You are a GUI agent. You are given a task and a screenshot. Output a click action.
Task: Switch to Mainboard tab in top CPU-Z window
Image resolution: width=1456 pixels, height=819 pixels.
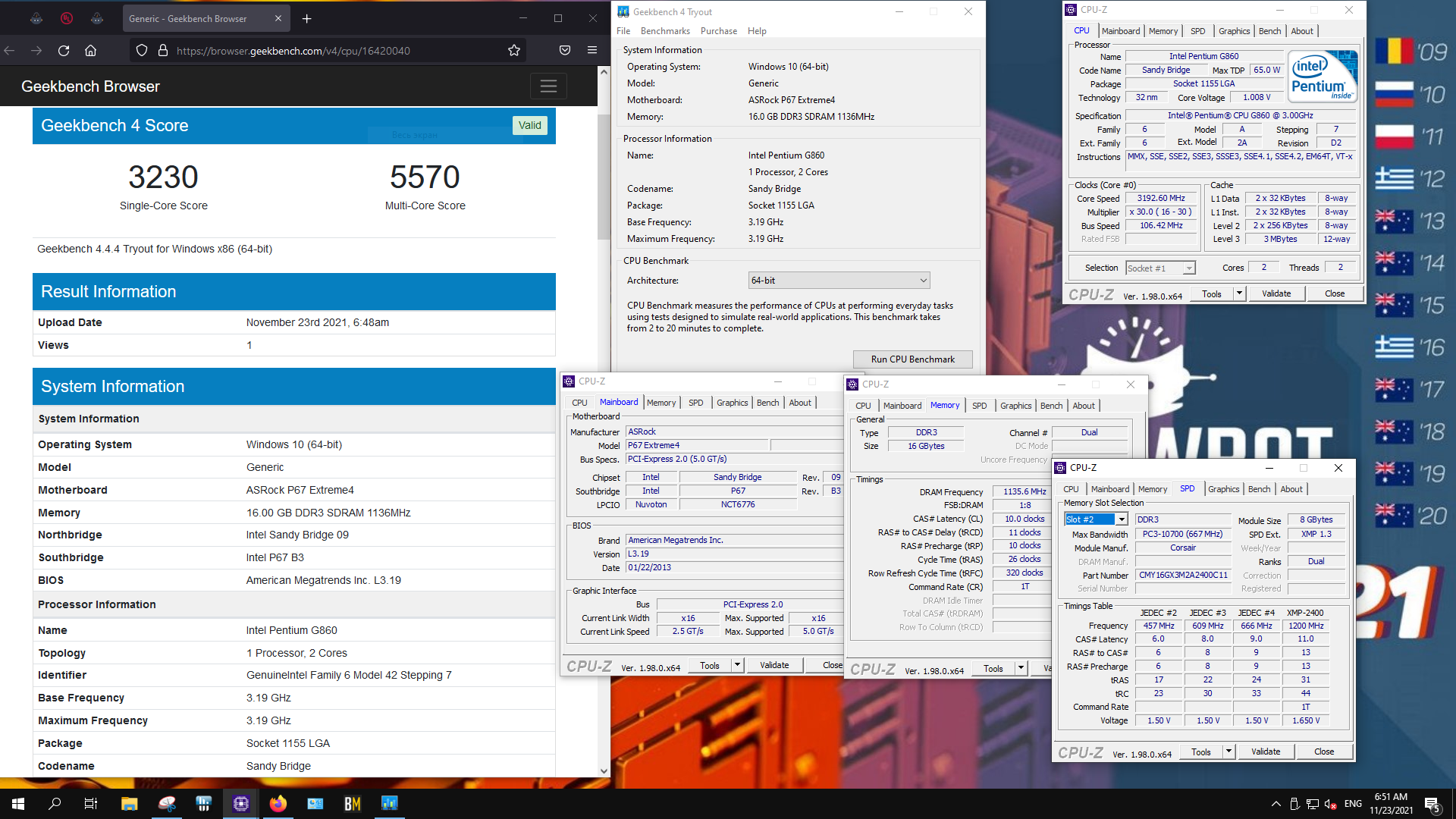[x=1121, y=31]
